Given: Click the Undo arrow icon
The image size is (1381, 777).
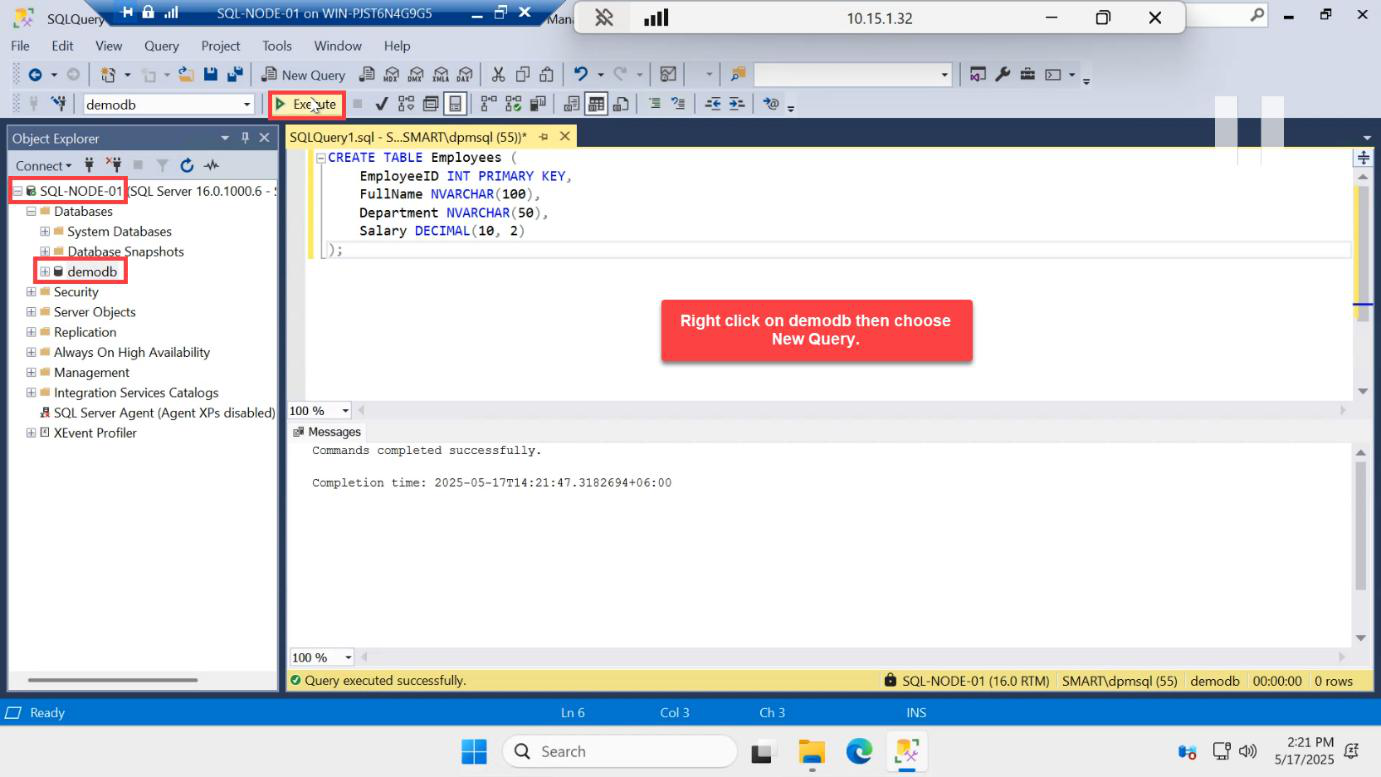Looking at the screenshot, I should [x=581, y=74].
